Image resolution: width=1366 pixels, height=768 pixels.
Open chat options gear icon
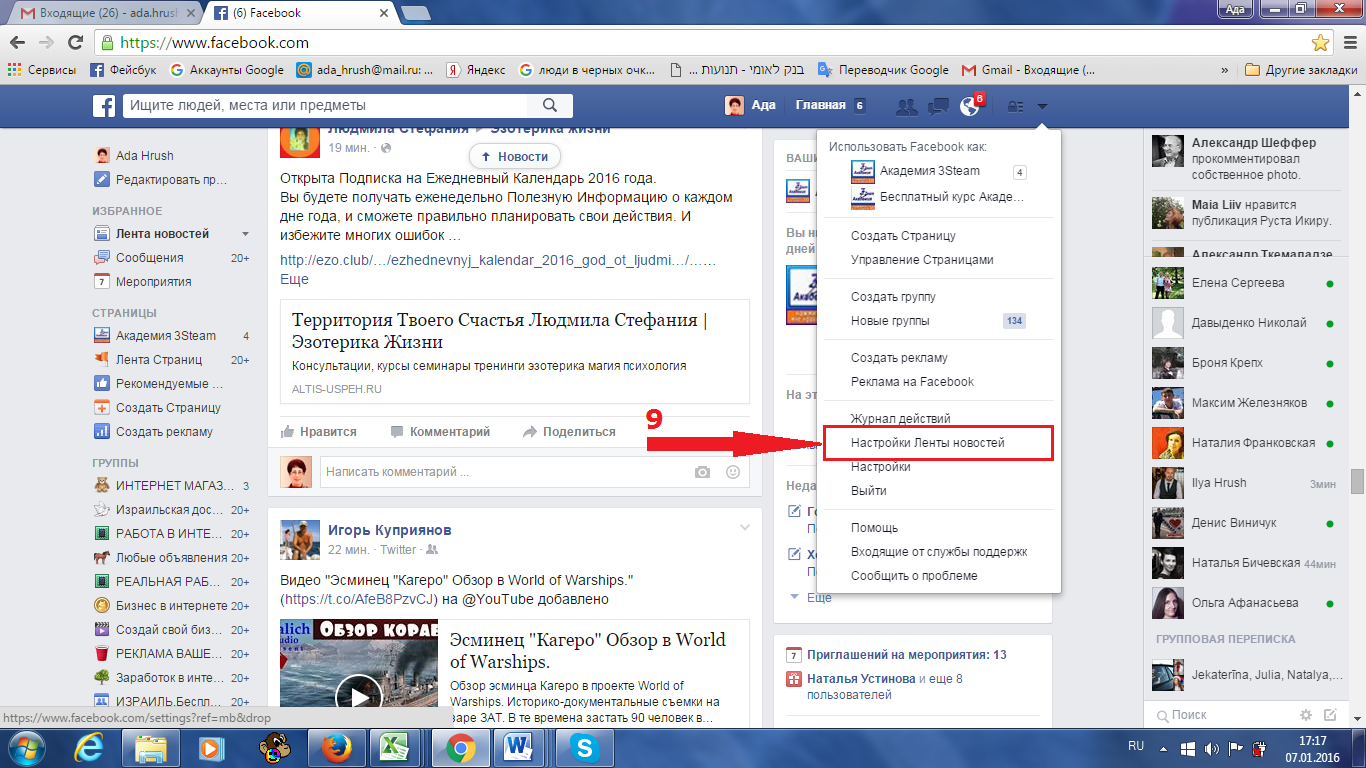[1305, 715]
